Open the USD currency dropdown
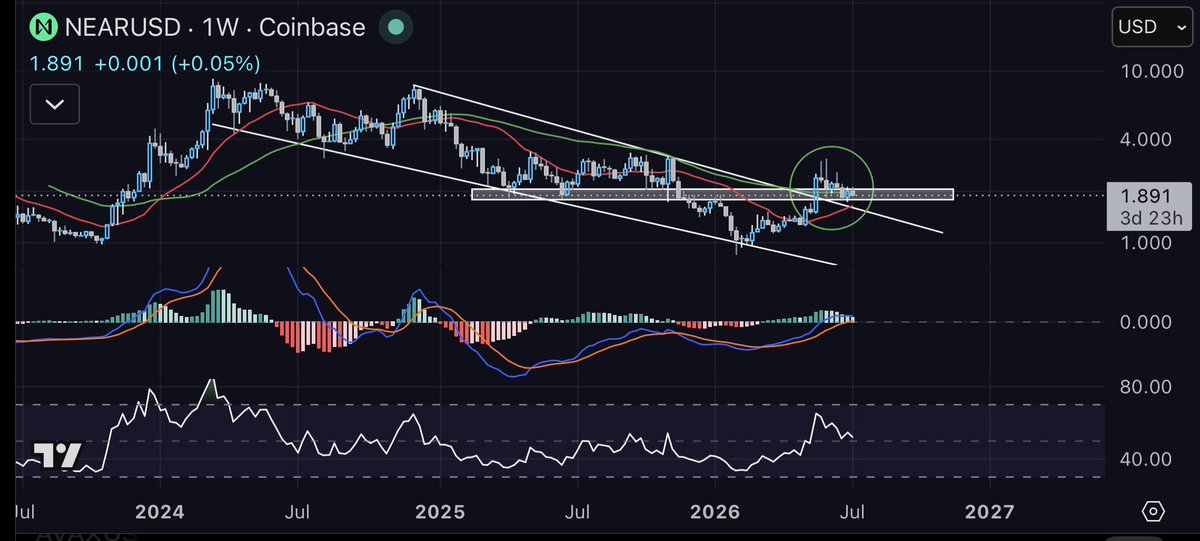This screenshot has width=1200, height=541. coord(1151,27)
